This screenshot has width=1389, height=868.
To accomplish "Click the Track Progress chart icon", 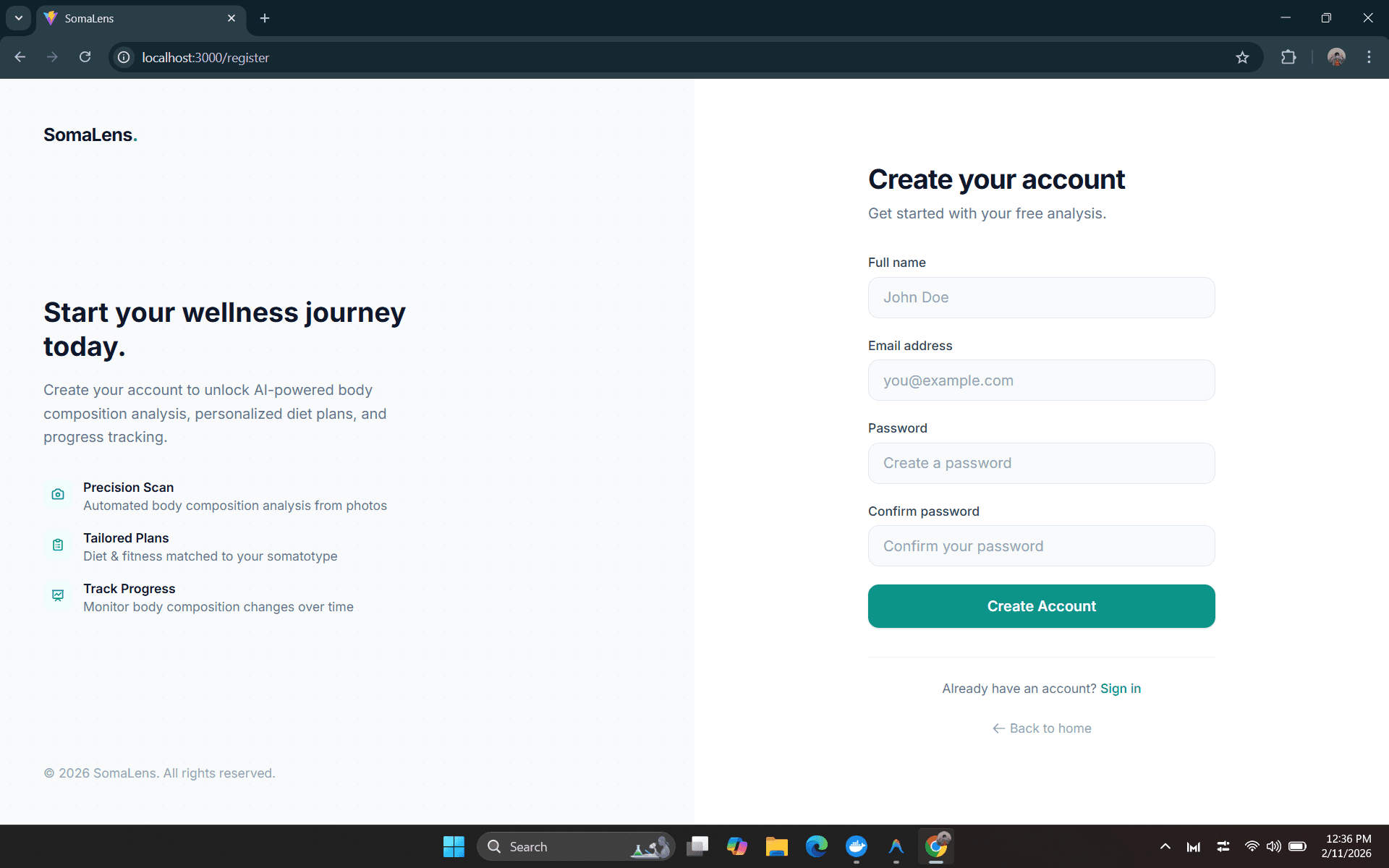I will (x=58, y=596).
